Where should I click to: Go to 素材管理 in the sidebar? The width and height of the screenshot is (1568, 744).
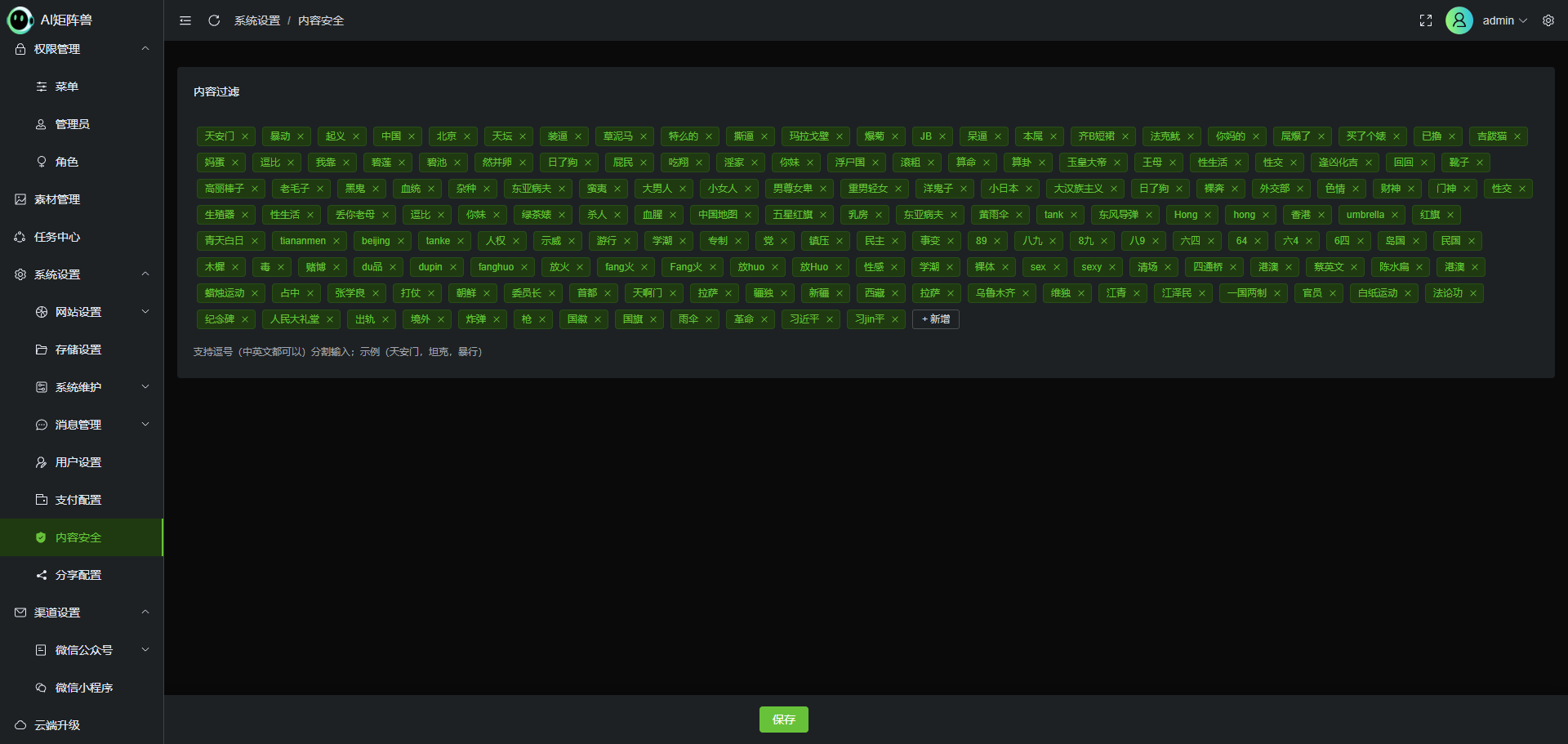(x=57, y=199)
